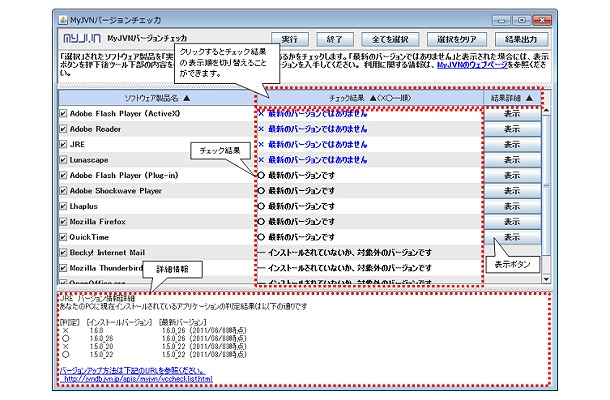
Task: Click 表示 button for Lhaplus row
Action: click(x=512, y=206)
